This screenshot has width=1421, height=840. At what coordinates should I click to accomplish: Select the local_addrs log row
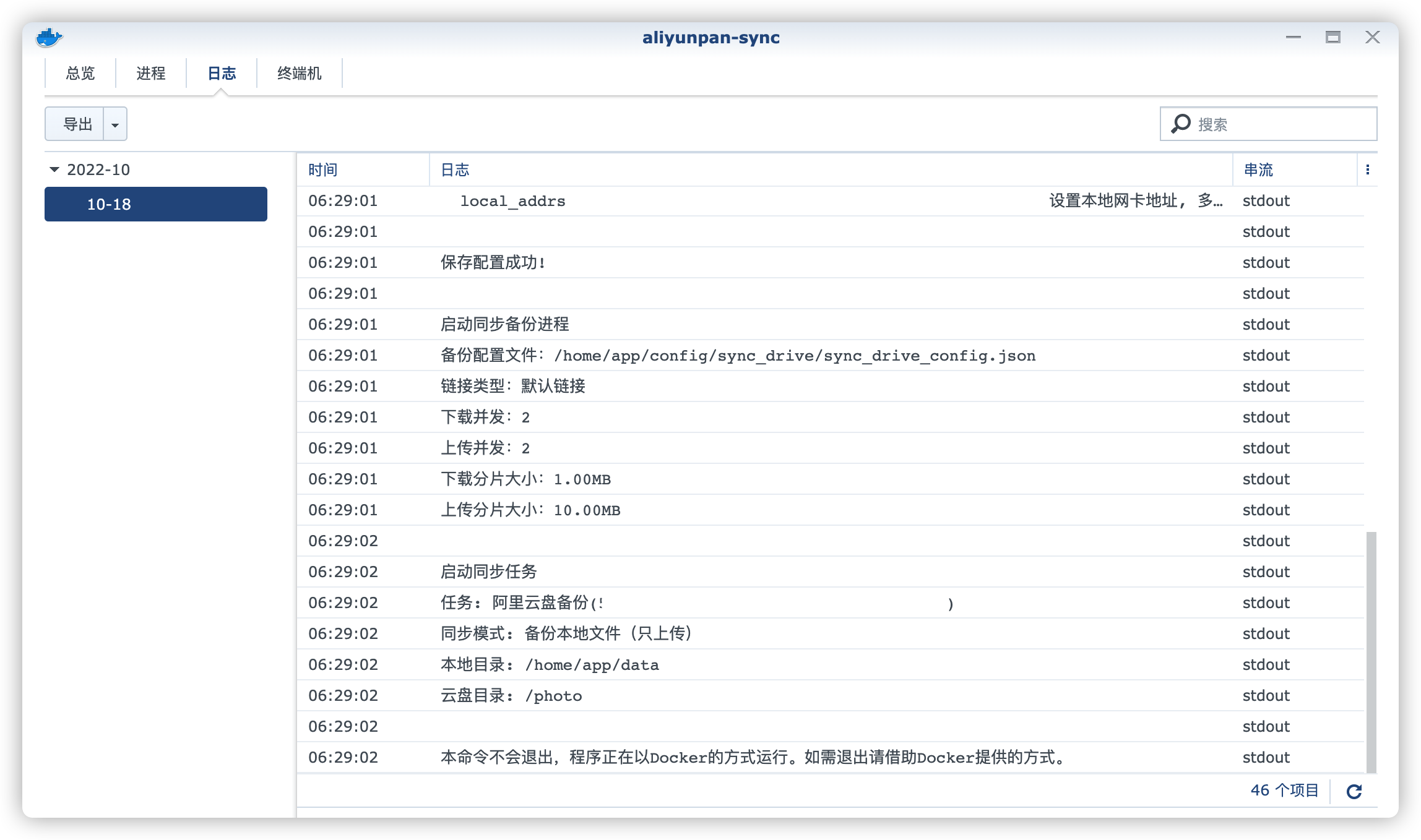tap(831, 201)
